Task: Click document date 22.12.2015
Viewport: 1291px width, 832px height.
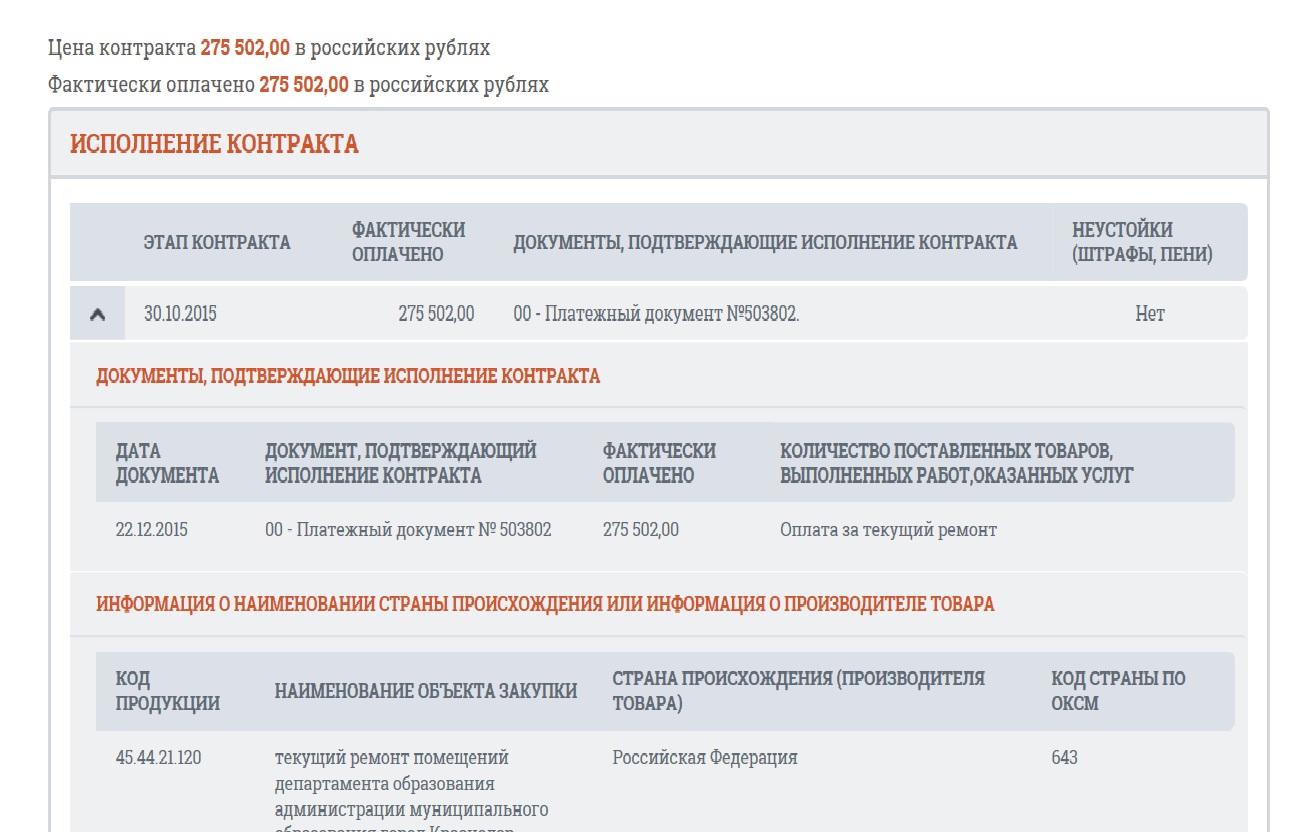Action: 151,530
